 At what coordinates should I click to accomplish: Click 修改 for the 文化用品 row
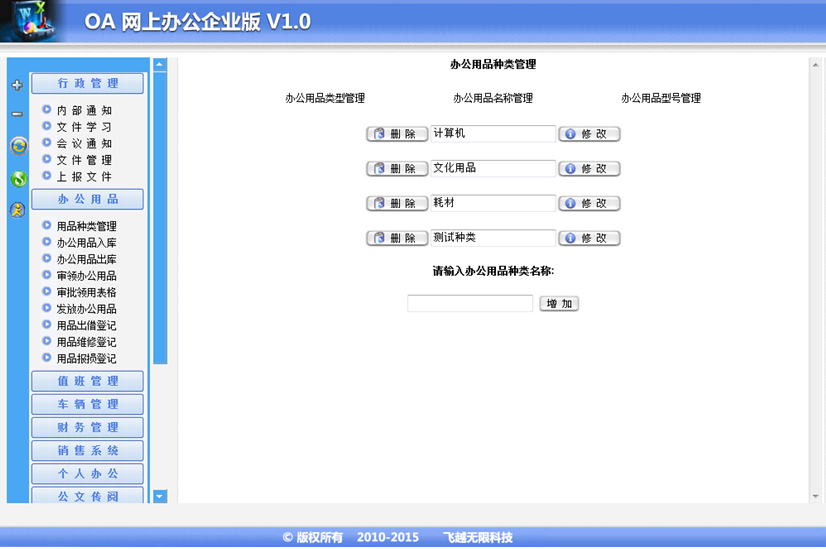(x=589, y=169)
